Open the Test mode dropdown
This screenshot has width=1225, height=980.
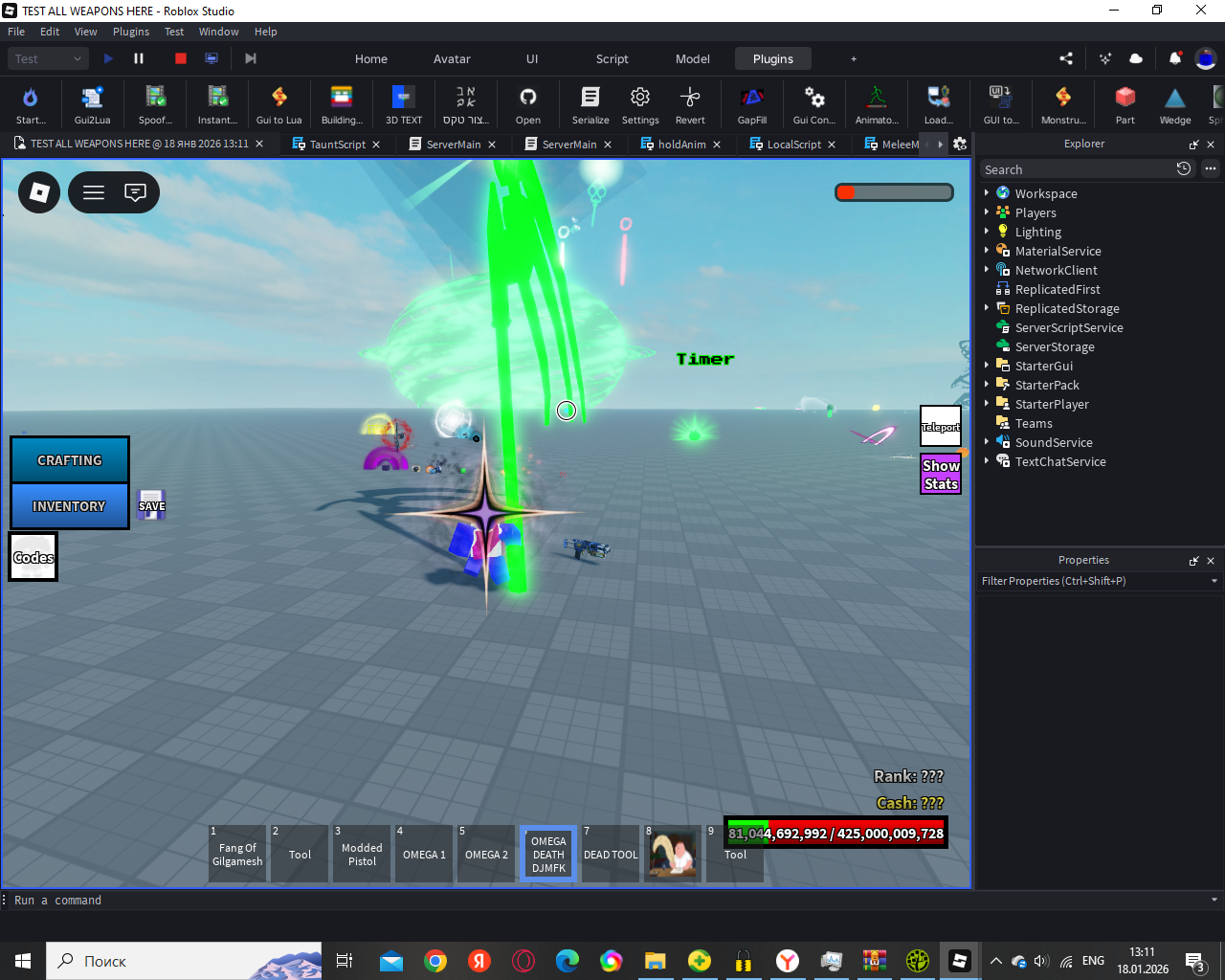pyautogui.click(x=49, y=58)
